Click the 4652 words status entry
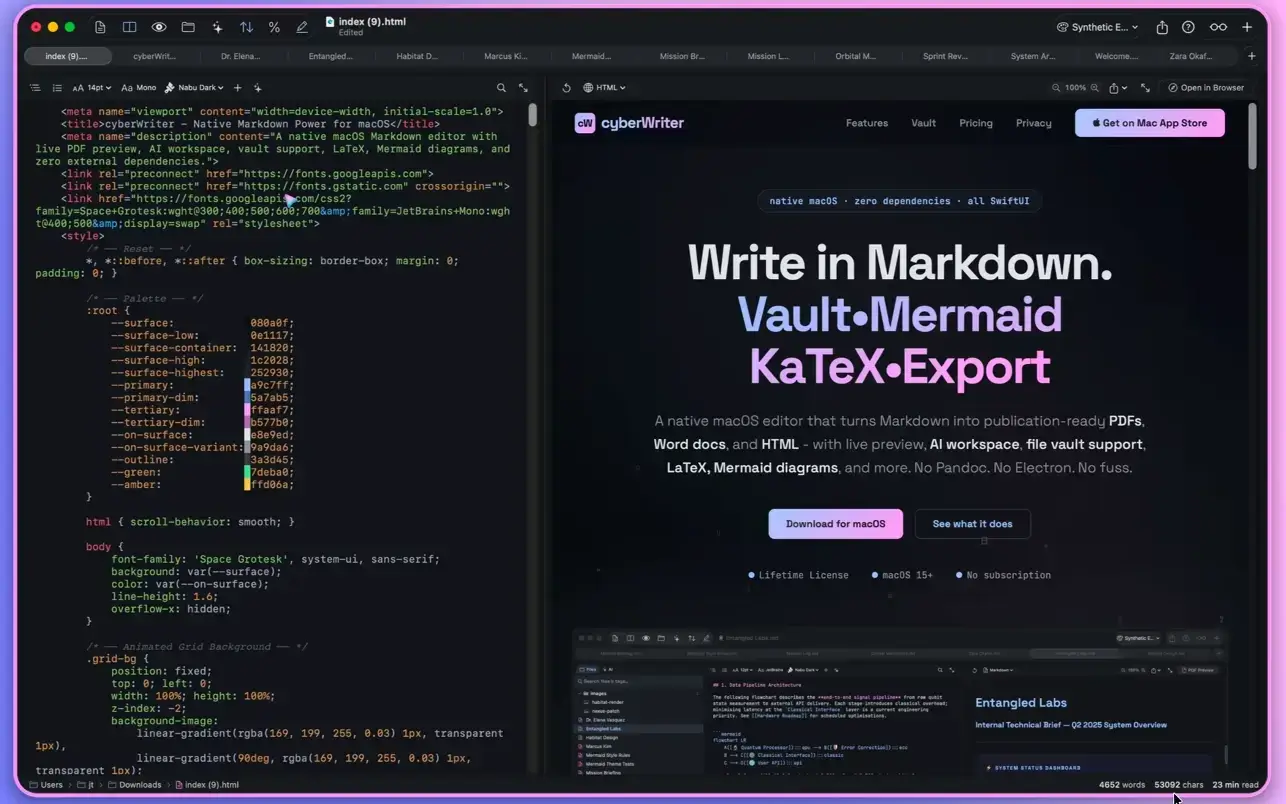The height and width of the screenshot is (804, 1286). coord(1122,785)
